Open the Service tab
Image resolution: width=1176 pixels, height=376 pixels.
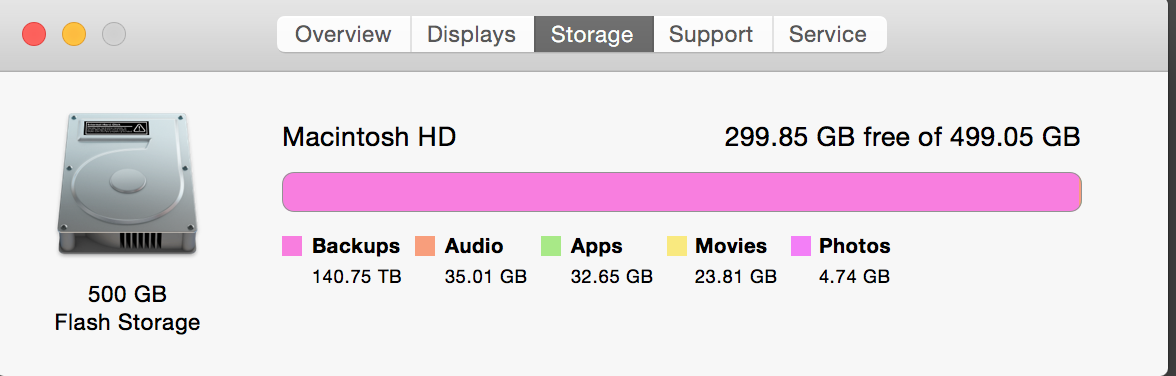pyautogui.click(x=829, y=35)
